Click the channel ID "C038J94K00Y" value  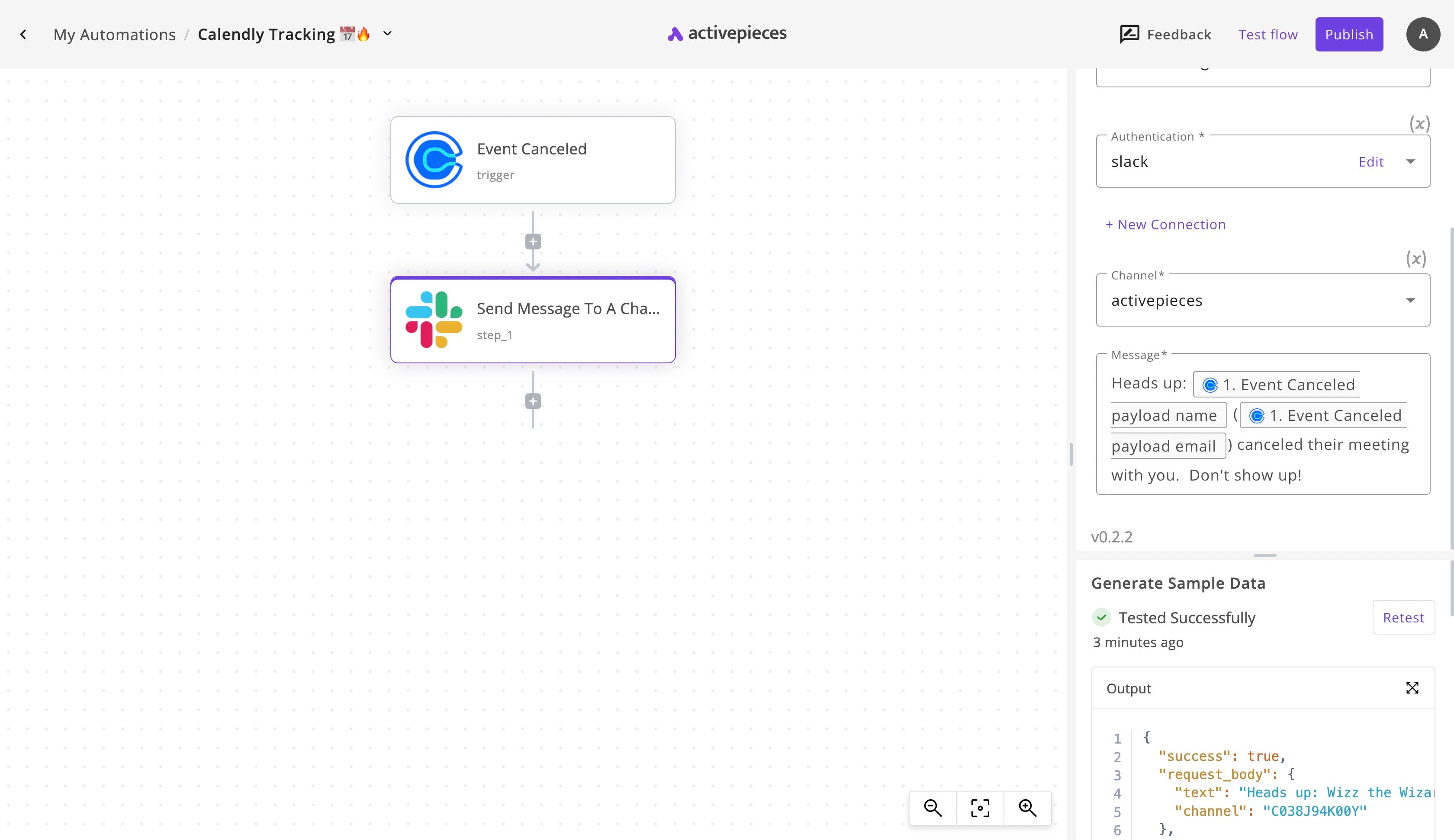1315,811
